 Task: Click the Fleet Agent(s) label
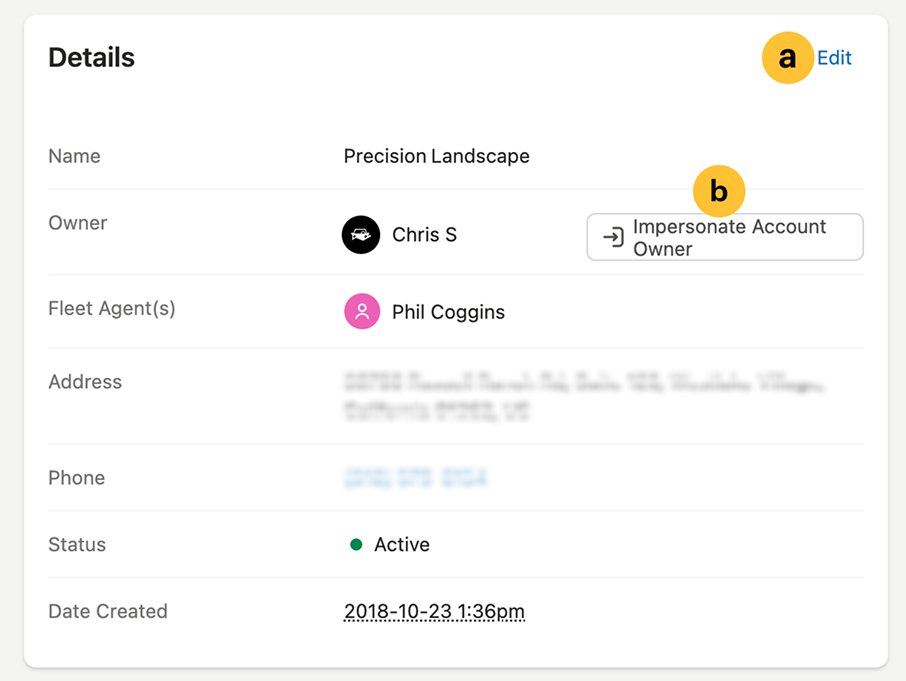[112, 309]
